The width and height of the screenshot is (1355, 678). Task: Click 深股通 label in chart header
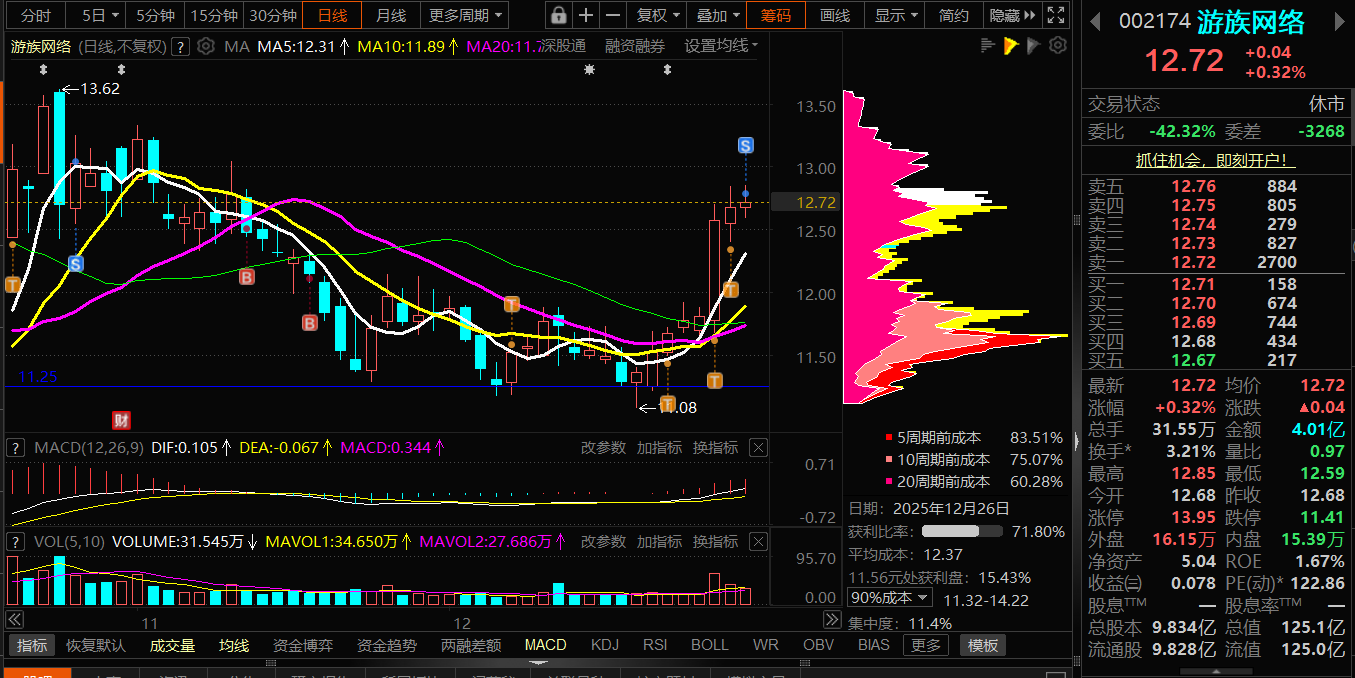[x=564, y=46]
